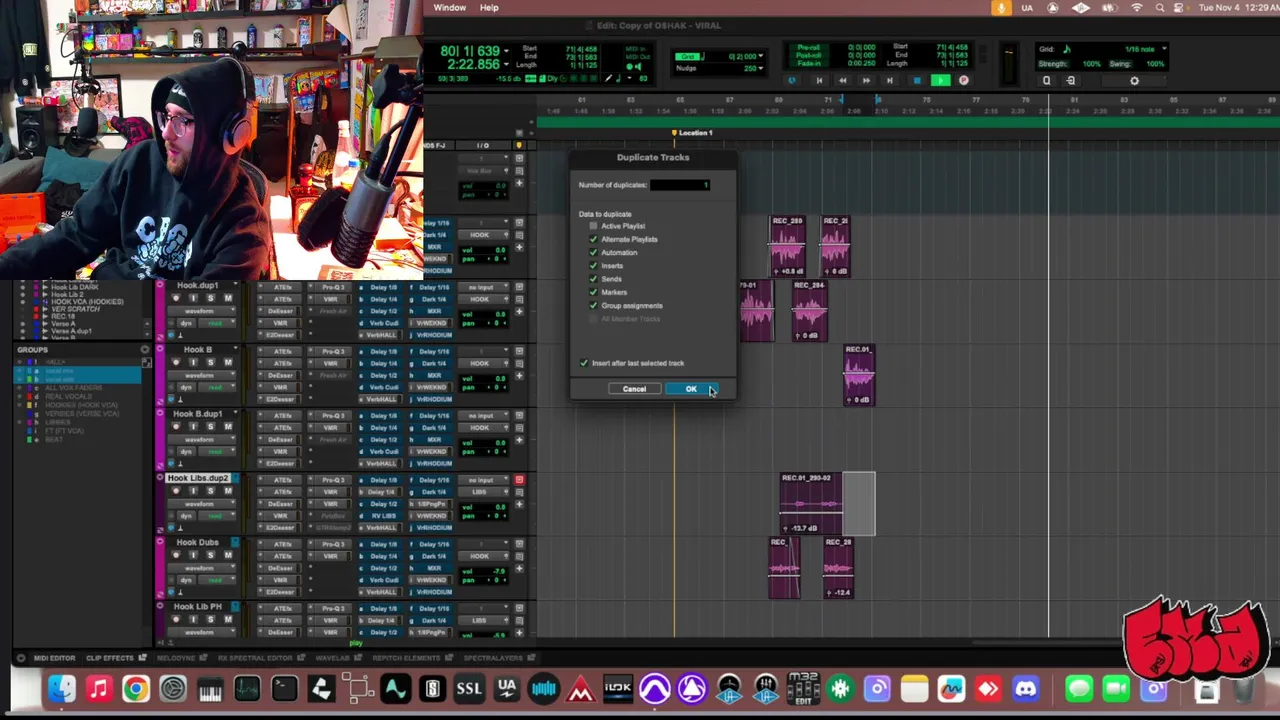This screenshot has height=720, width=1280.
Task: Open the RX Spectral Editor tab
Action: click(254, 658)
